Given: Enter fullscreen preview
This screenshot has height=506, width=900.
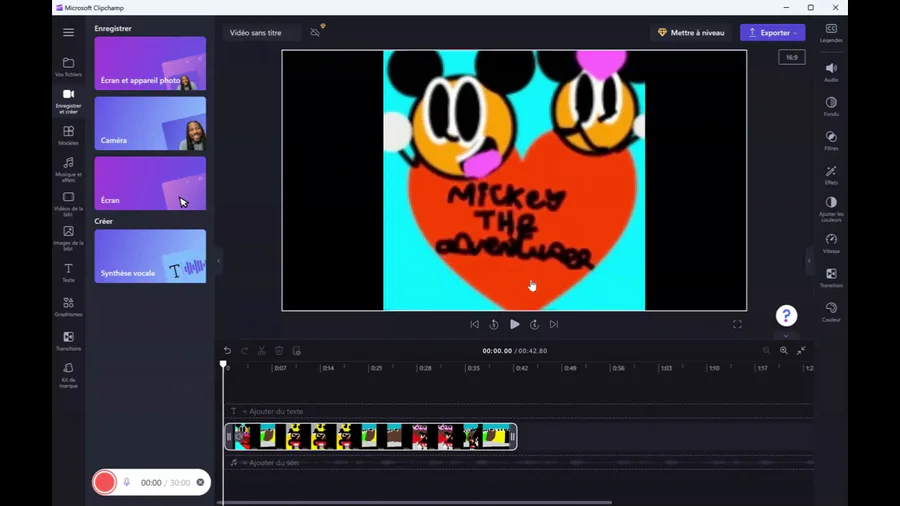Looking at the screenshot, I should [737, 325].
